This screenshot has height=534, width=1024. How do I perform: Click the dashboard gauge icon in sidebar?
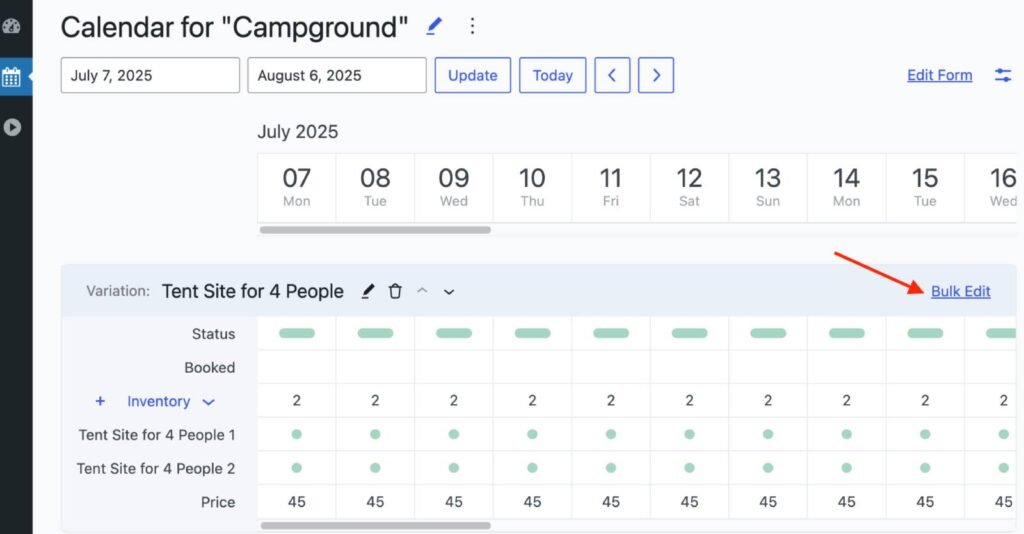tap(11, 26)
